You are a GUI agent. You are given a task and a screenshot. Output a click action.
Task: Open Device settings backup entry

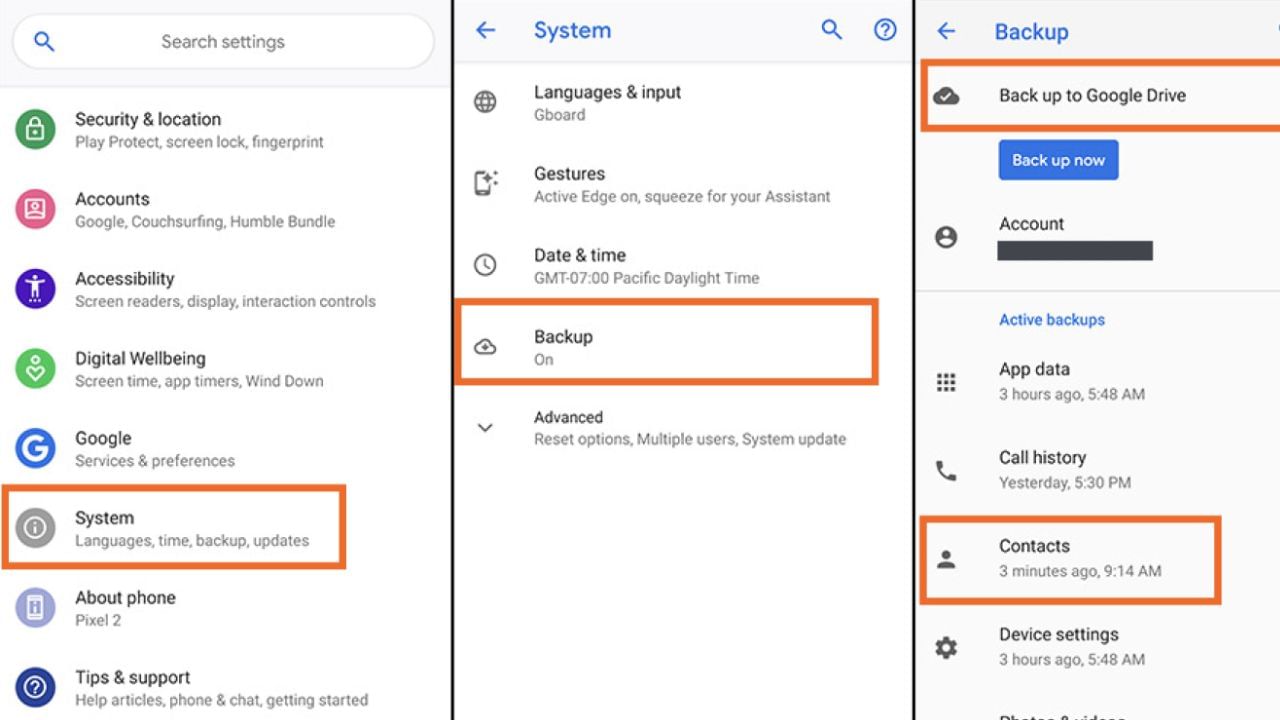coord(1098,646)
